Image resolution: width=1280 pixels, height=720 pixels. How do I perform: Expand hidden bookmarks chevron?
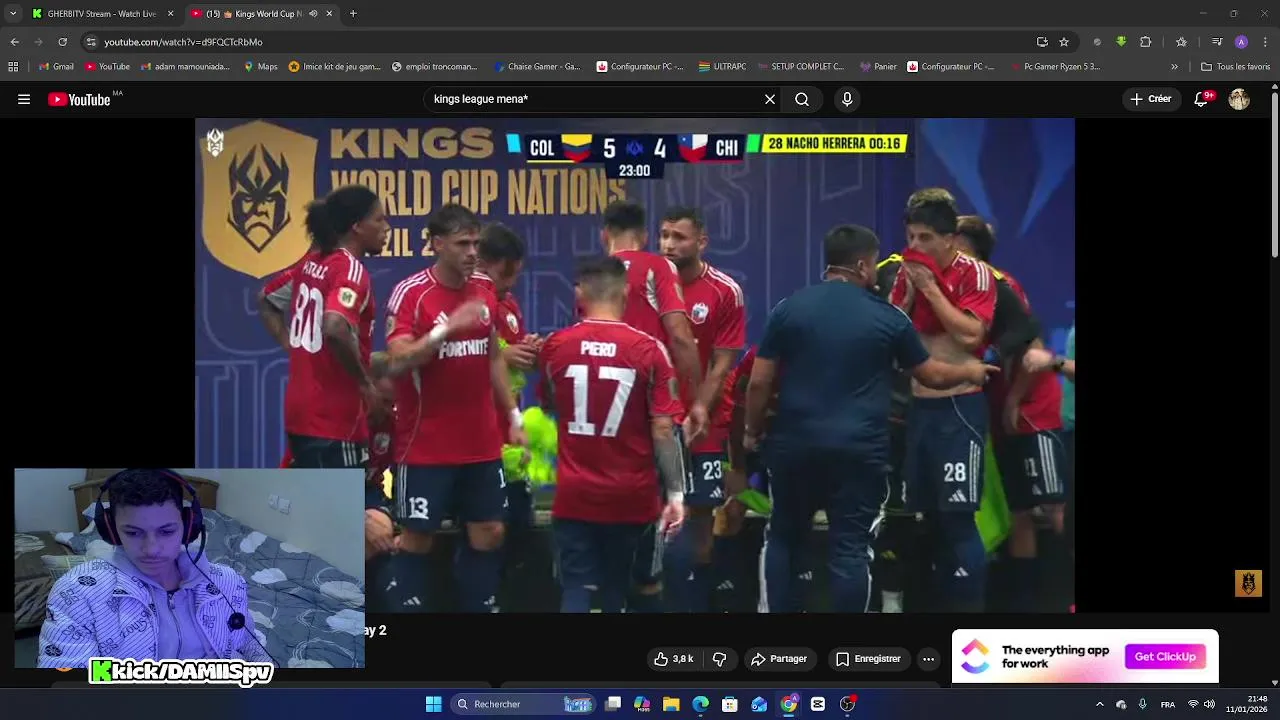coord(1174,67)
